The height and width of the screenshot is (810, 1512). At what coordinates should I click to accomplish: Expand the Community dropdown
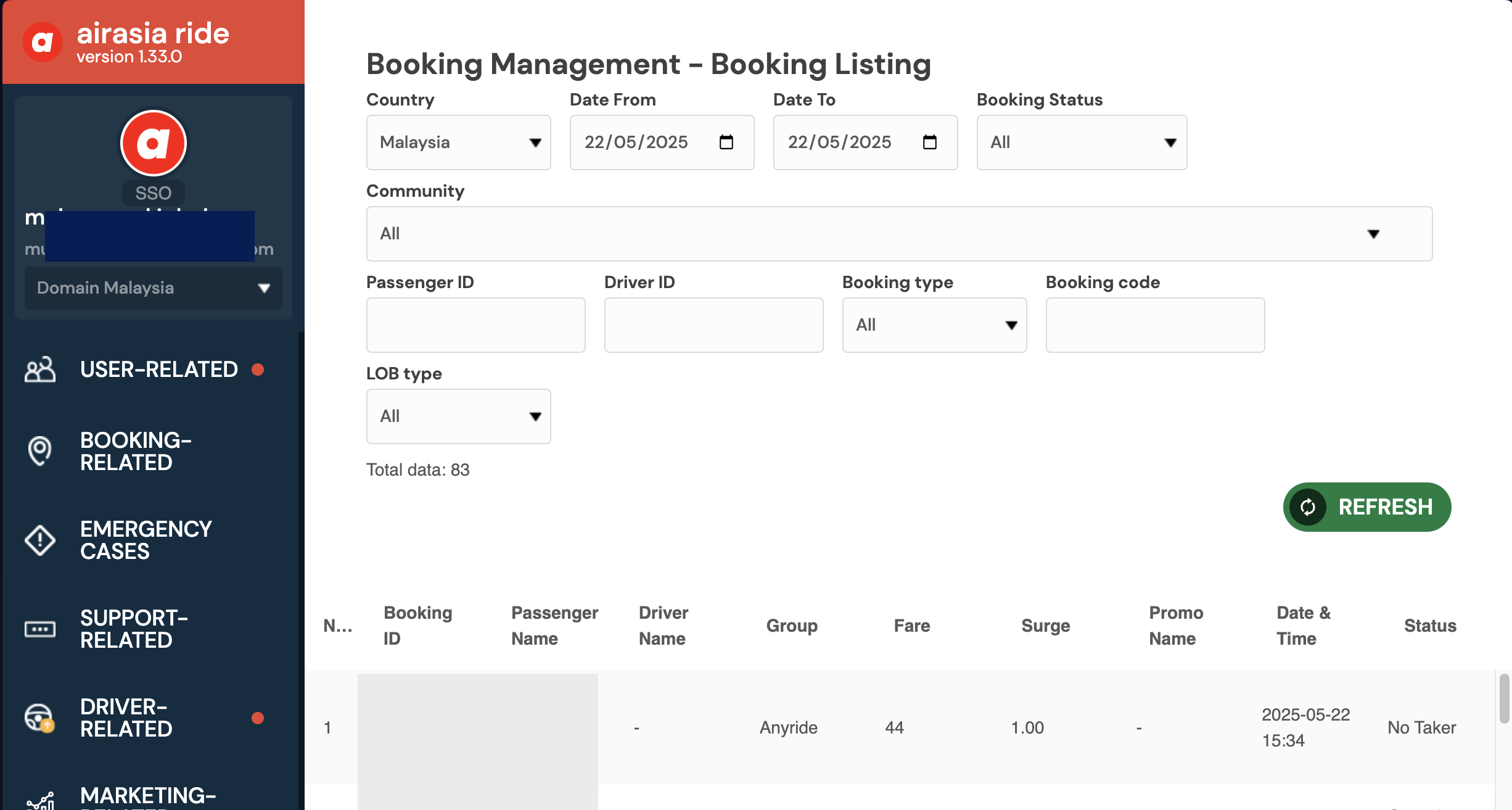900,234
